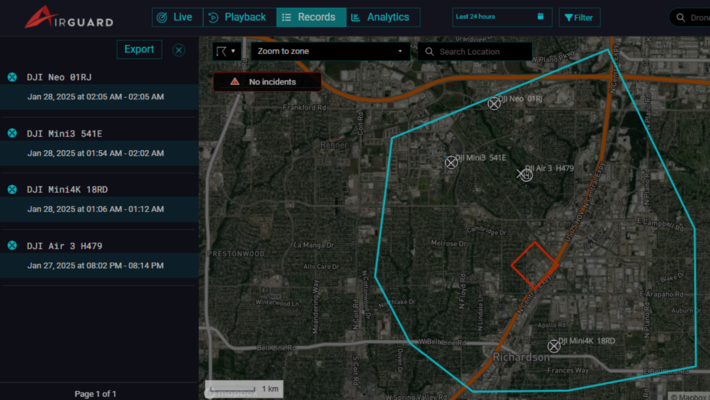Open the Filter options
The height and width of the screenshot is (400, 710).
coord(579,17)
